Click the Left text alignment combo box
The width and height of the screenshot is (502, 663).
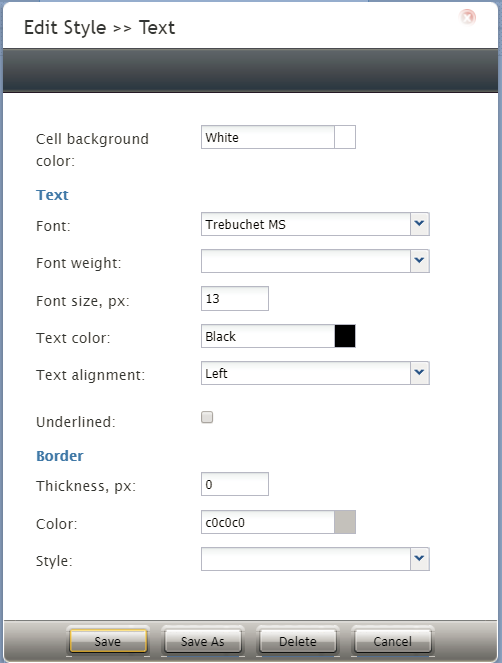coord(305,373)
